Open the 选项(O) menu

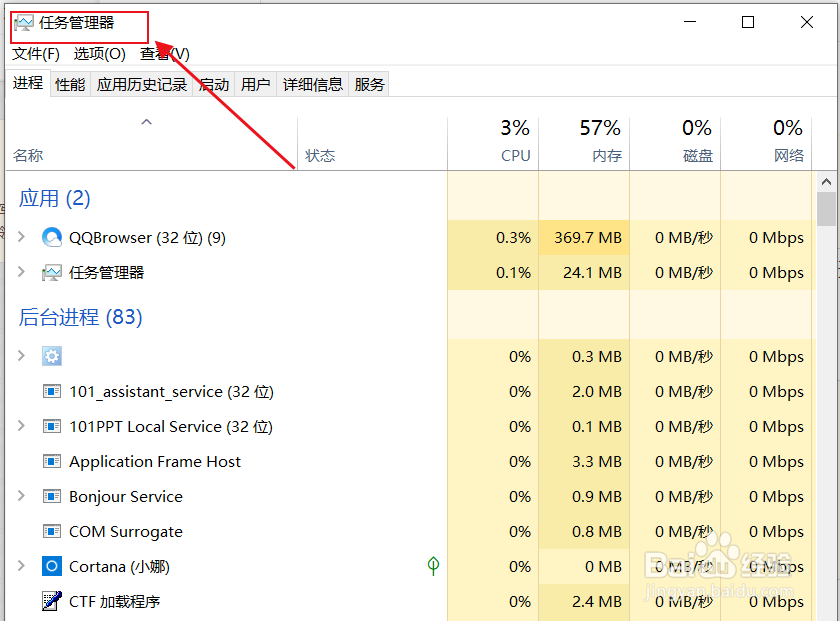pyautogui.click(x=100, y=54)
